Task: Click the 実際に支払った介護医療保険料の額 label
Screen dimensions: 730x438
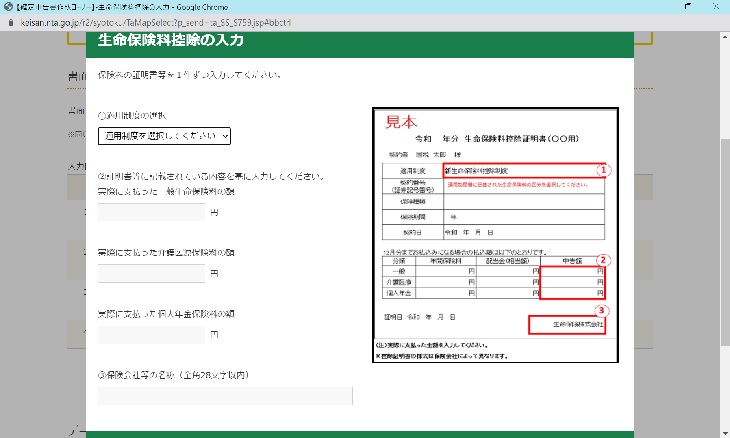Action: (x=166, y=252)
